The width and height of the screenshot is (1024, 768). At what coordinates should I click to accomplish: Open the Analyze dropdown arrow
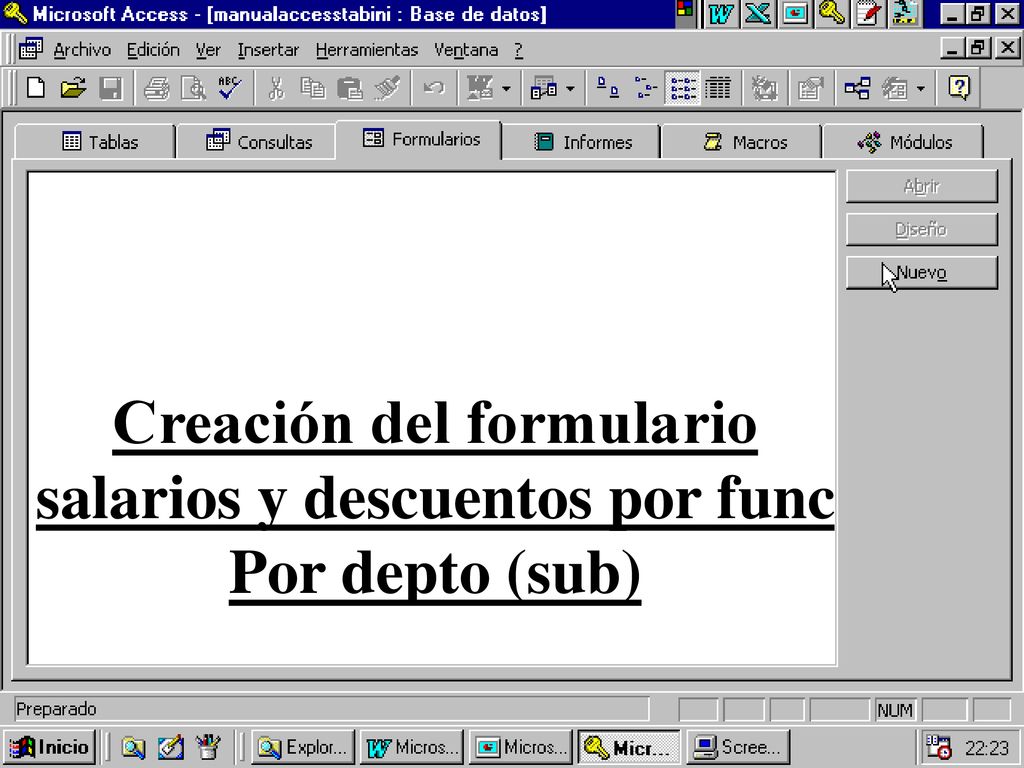pyautogui.click(x=570, y=88)
